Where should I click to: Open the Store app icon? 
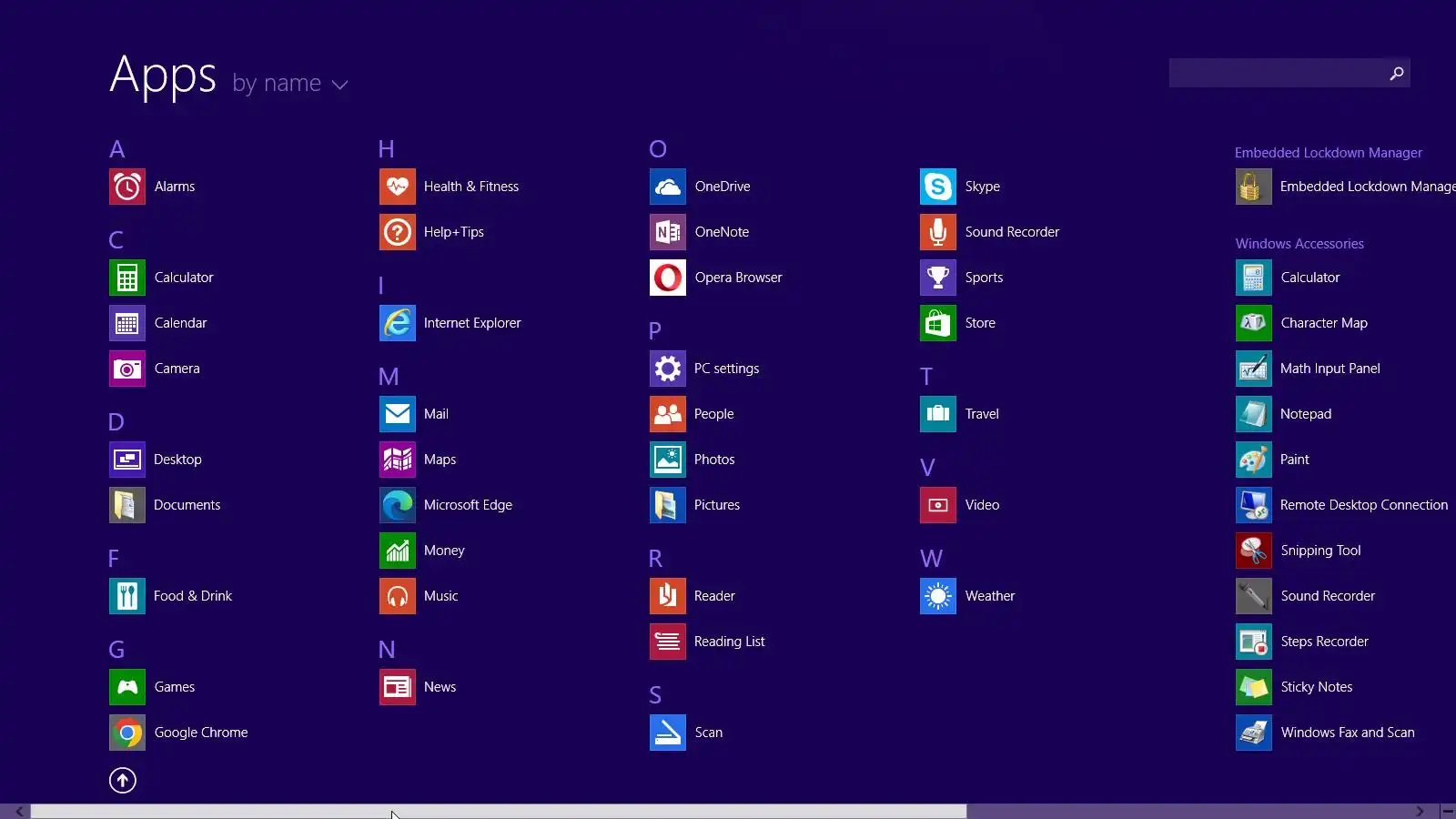click(938, 323)
